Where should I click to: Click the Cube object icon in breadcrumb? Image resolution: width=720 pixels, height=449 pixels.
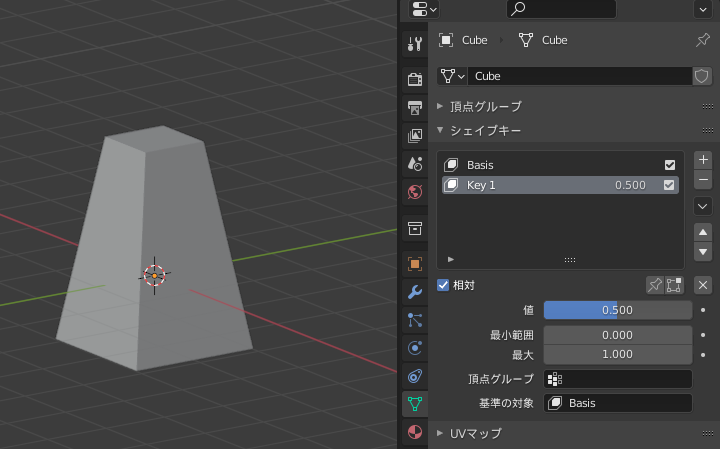(446, 40)
